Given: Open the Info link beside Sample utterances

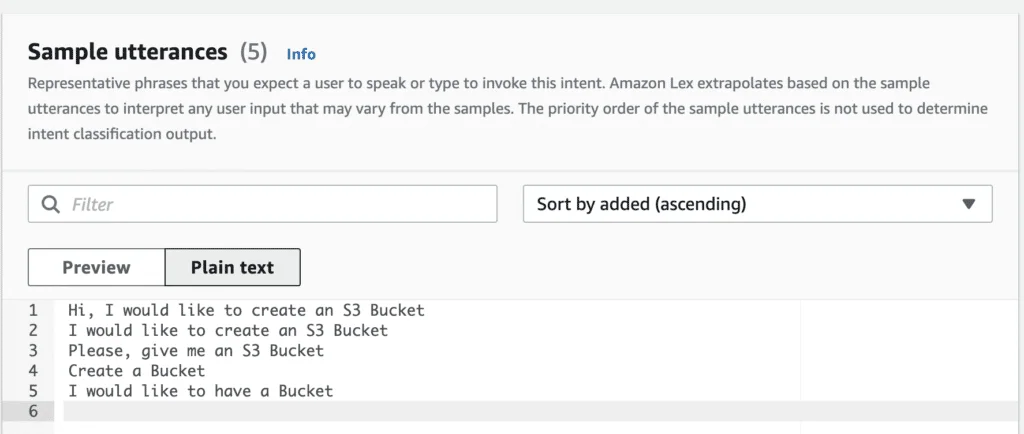Looking at the screenshot, I should point(301,54).
